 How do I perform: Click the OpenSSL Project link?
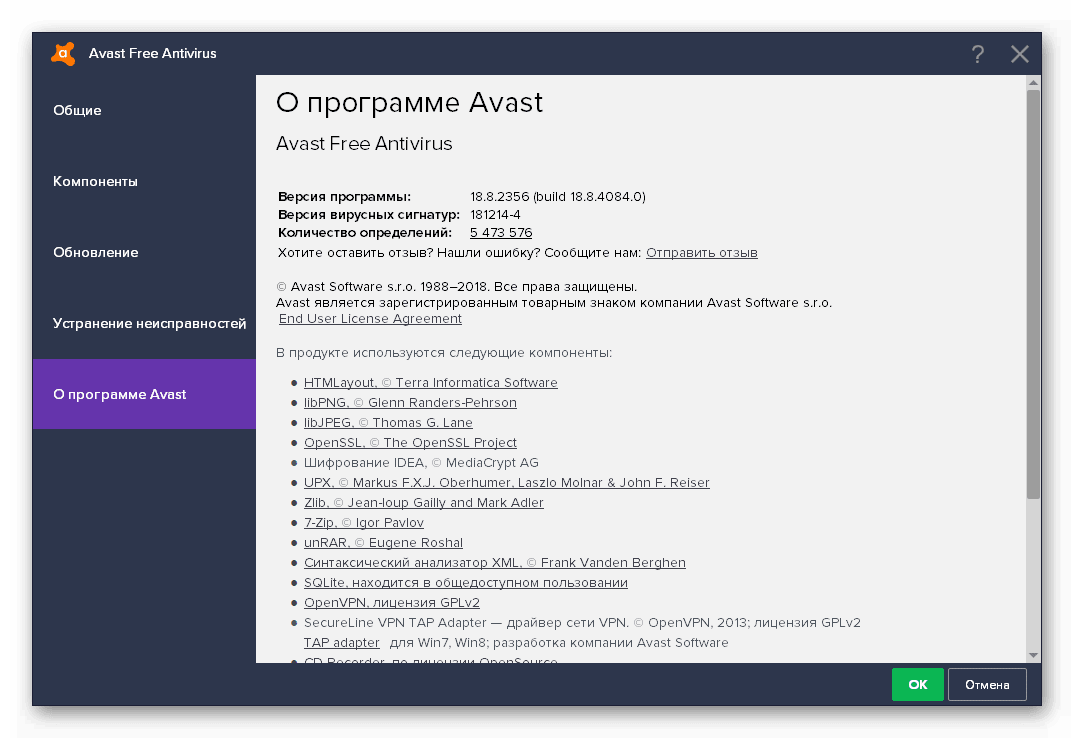click(410, 443)
